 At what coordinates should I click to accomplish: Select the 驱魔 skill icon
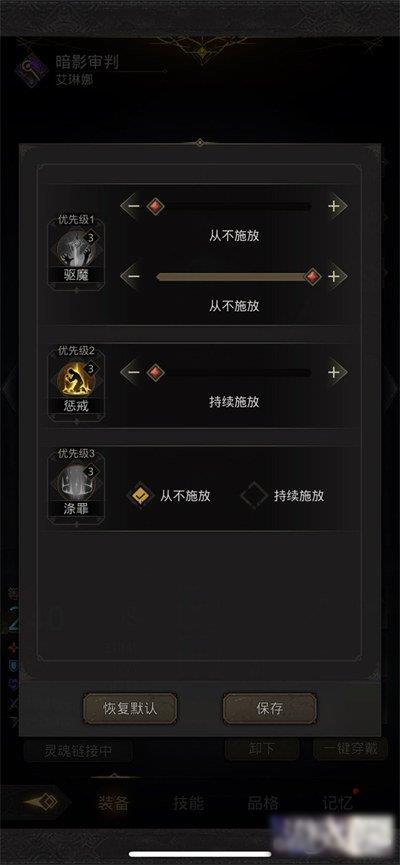tap(76, 248)
